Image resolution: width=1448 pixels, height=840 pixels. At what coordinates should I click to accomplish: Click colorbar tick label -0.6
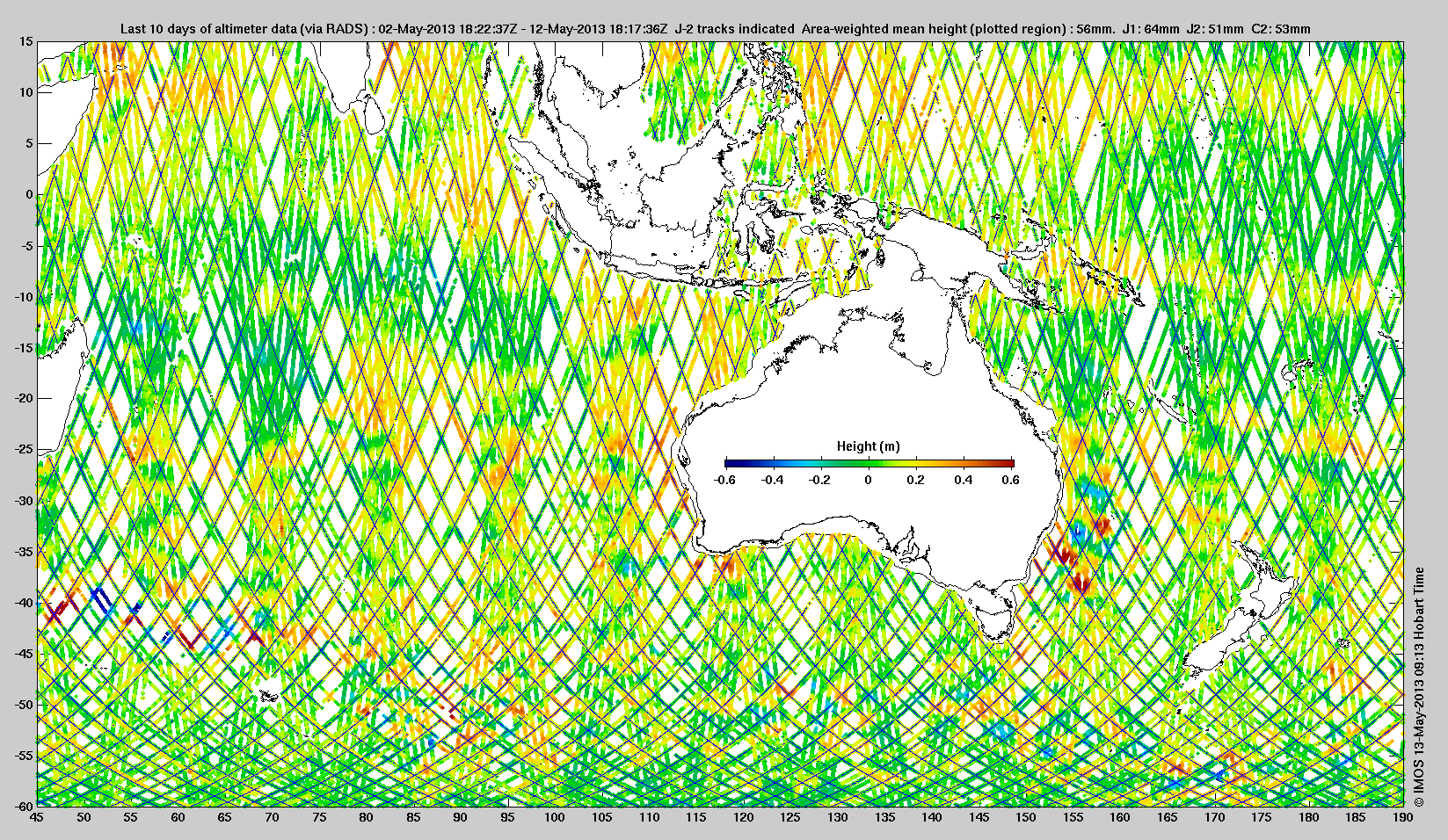click(x=725, y=481)
